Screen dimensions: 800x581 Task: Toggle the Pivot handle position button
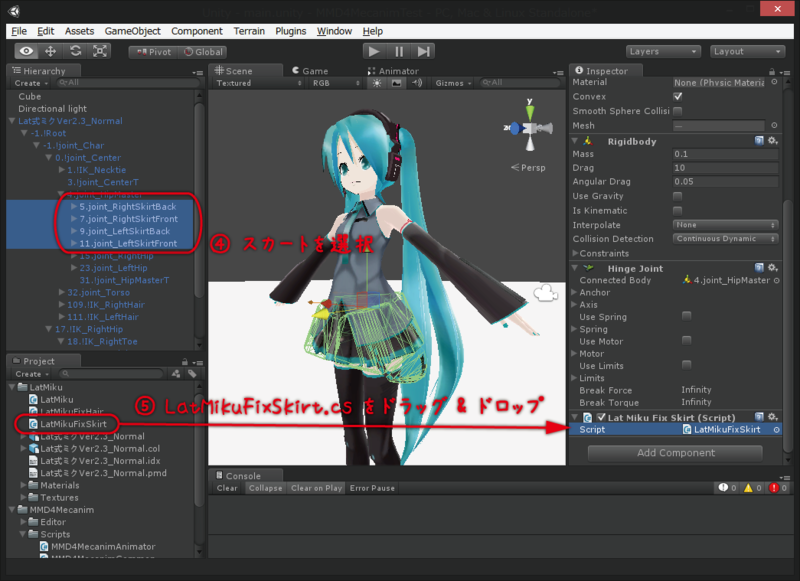[154, 52]
